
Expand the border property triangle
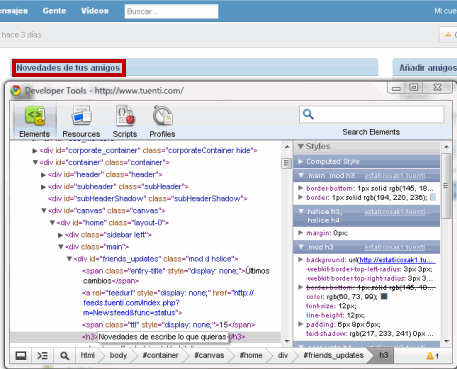point(300,197)
